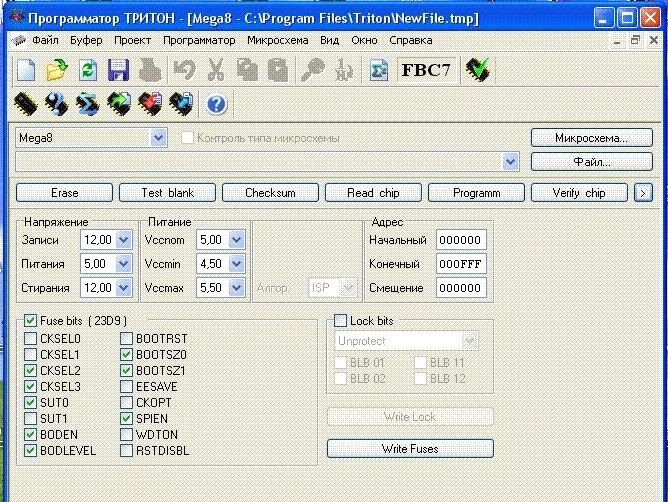This screenshot has width=668, height=502.
Task: Click the Read chip button
Action: tap(373, 193)
